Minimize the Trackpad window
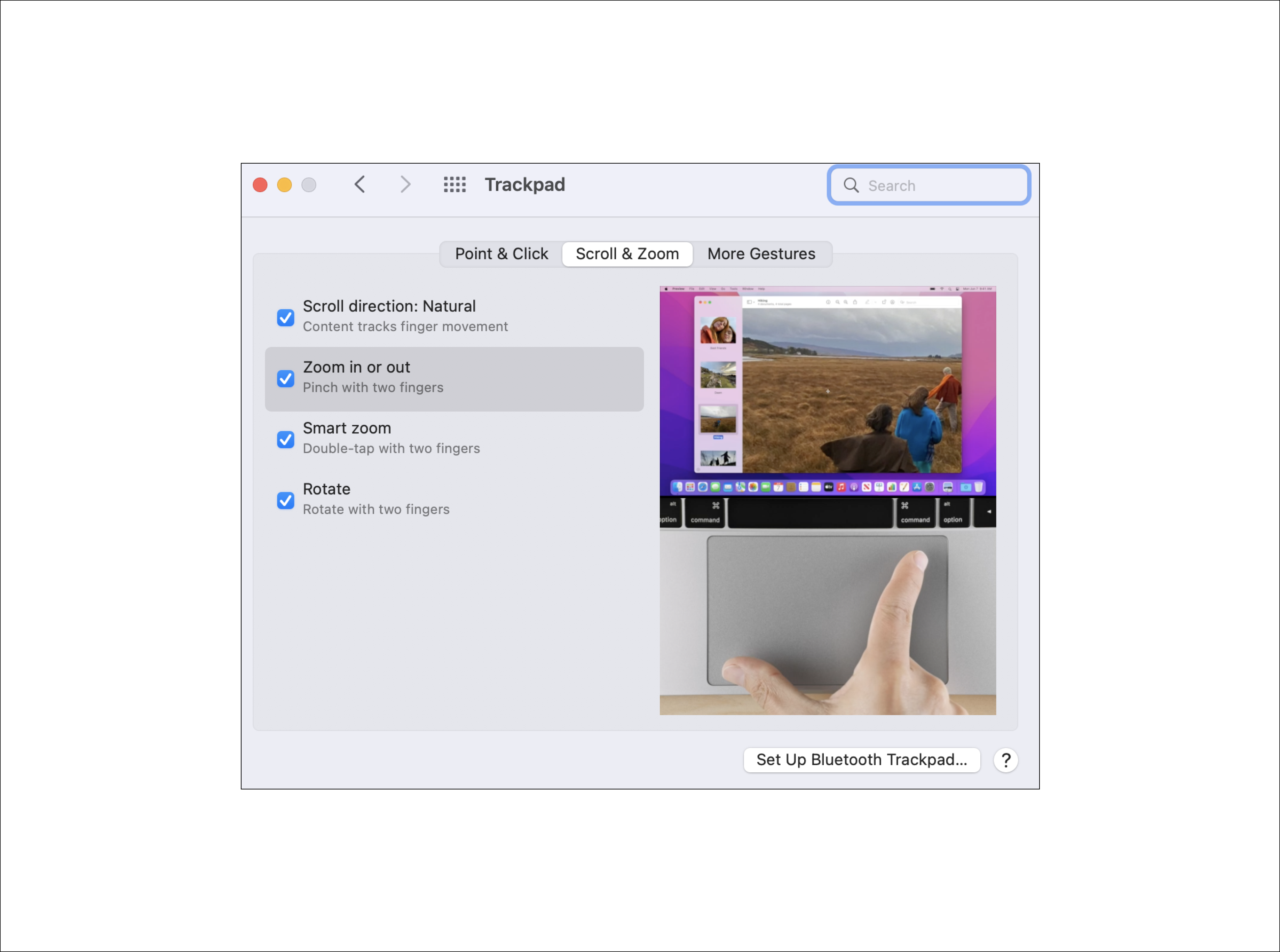 285,184
